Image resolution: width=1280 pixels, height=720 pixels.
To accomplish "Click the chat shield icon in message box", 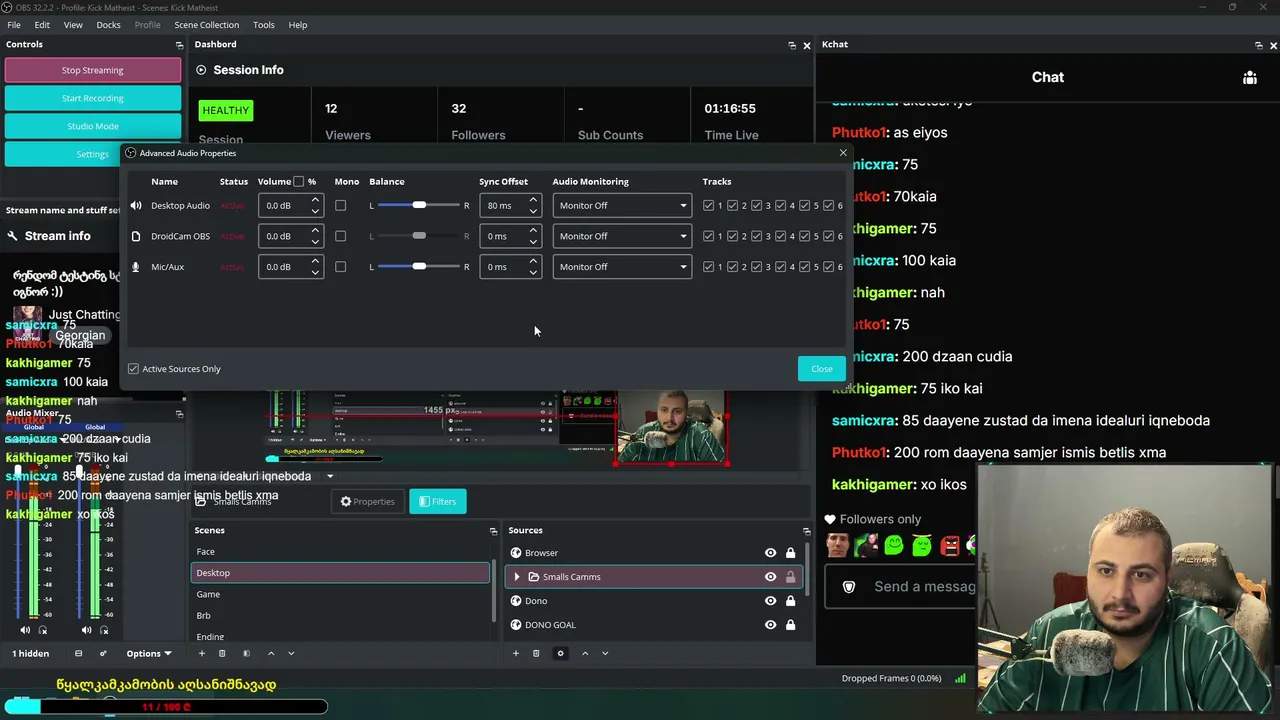I will (x=849, y=587).
